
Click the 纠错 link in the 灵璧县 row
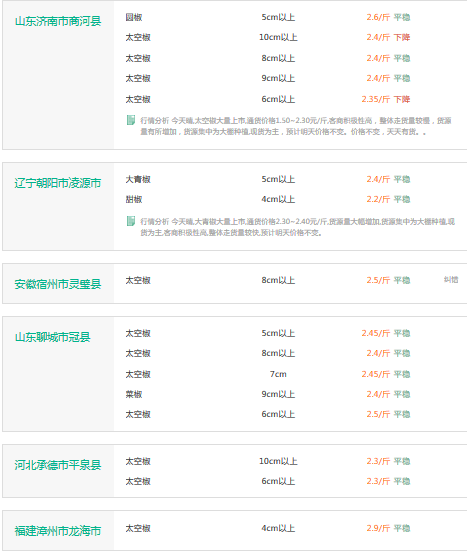(x=451, y=280)
